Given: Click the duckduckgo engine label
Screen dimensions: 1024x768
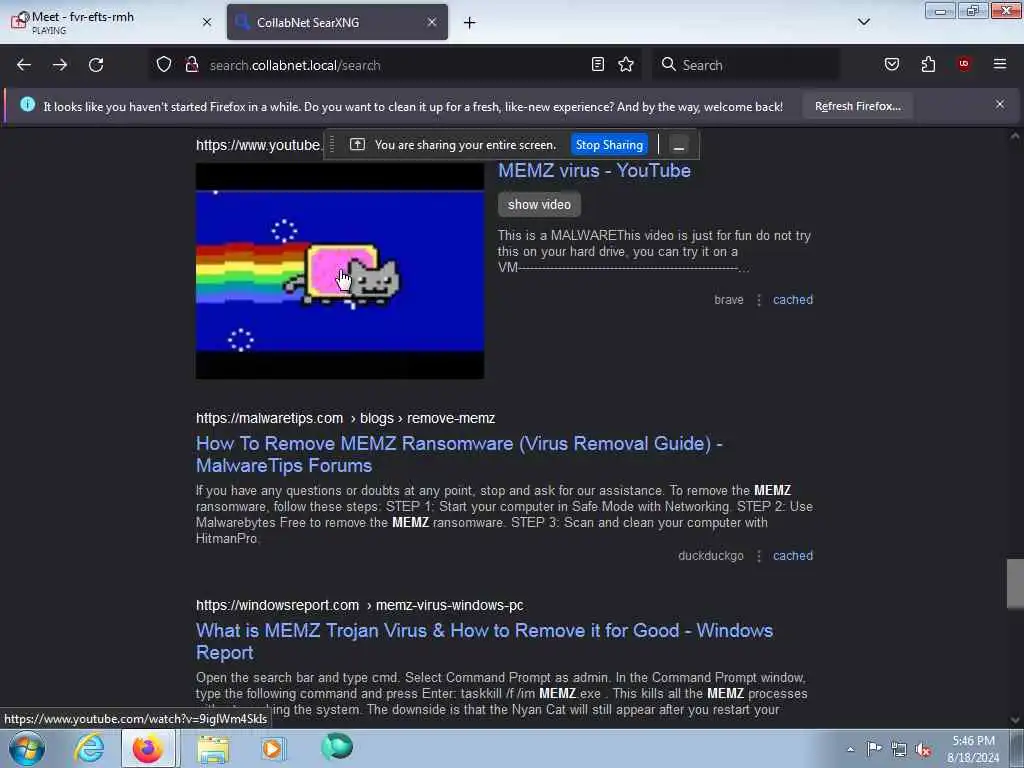Looking at the screenshot, I should click(711, 556).
